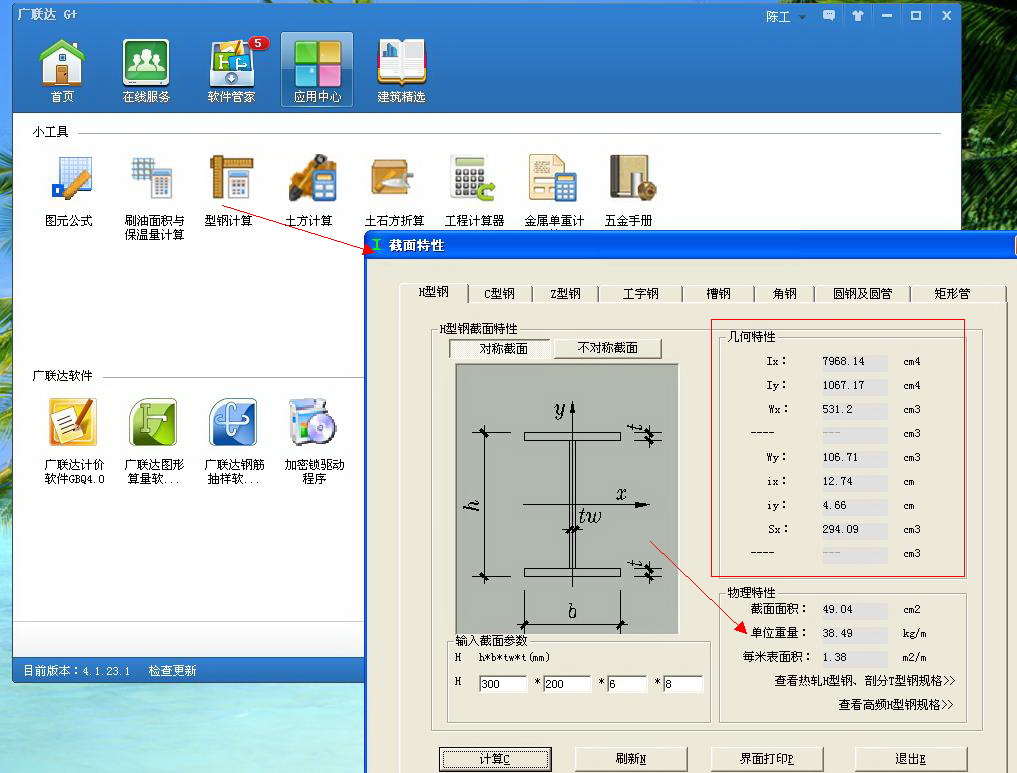Click the 截面面积 value 49.04
Image resolution: width=1017 pixels, height=773 pixels.
point(854,610)
